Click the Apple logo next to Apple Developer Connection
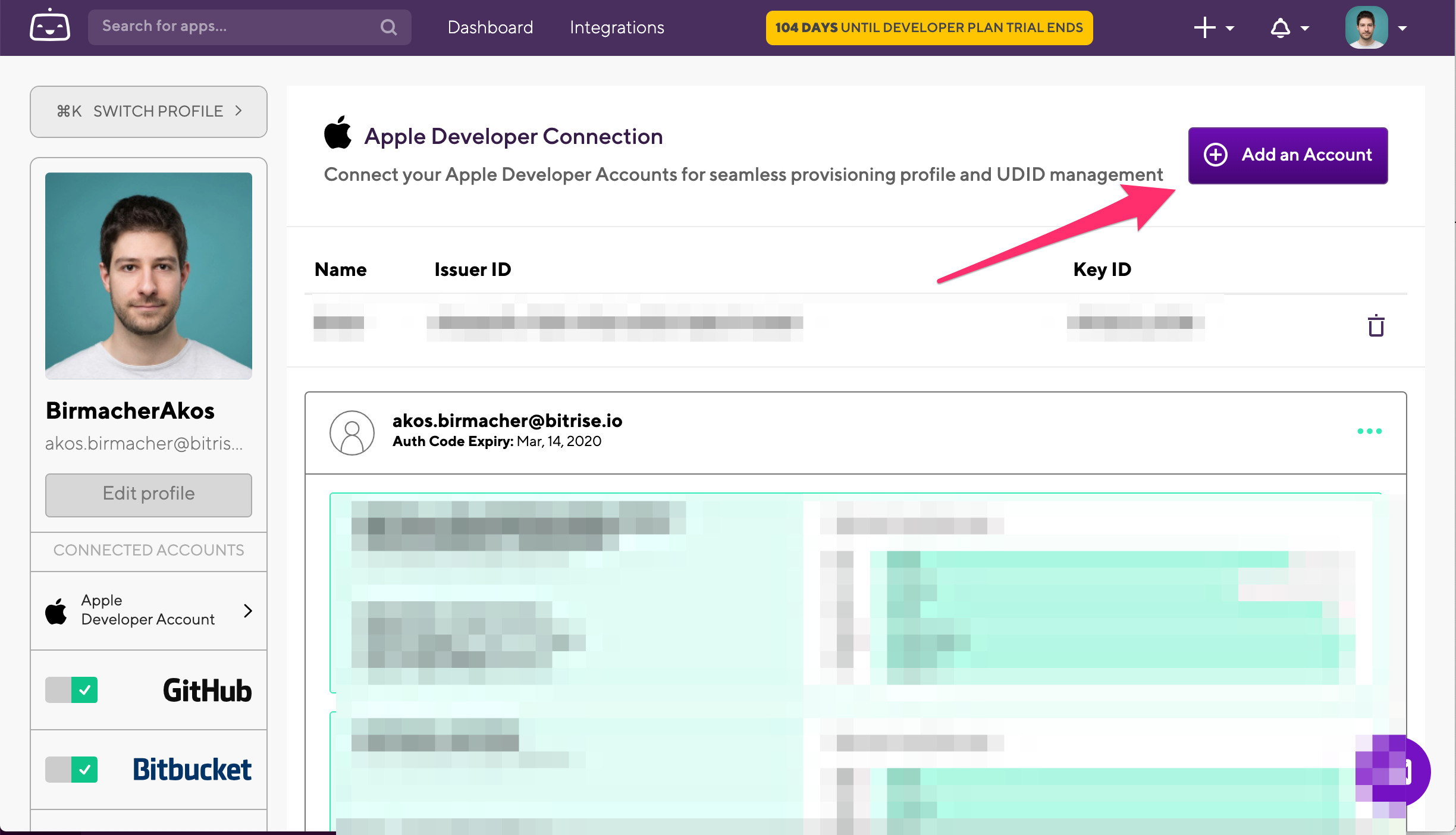Viewport: 1456px width, 835px height. [x=338, y=132]
